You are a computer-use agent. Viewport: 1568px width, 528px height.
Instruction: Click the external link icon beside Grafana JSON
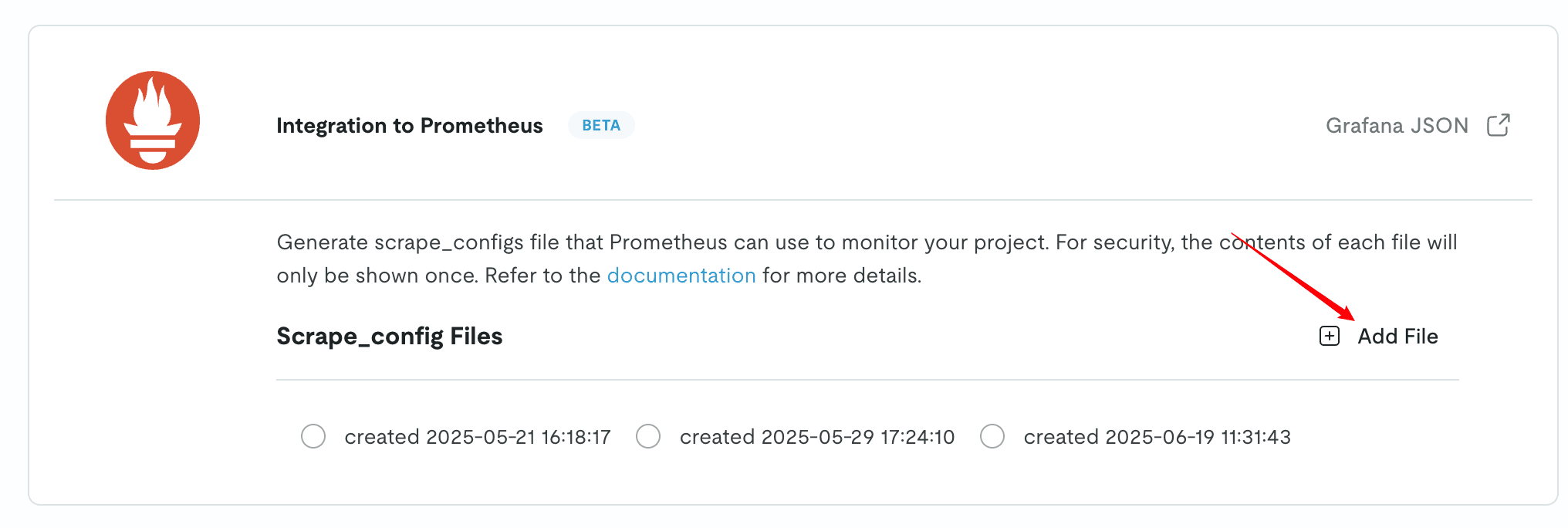point(1498,125)
